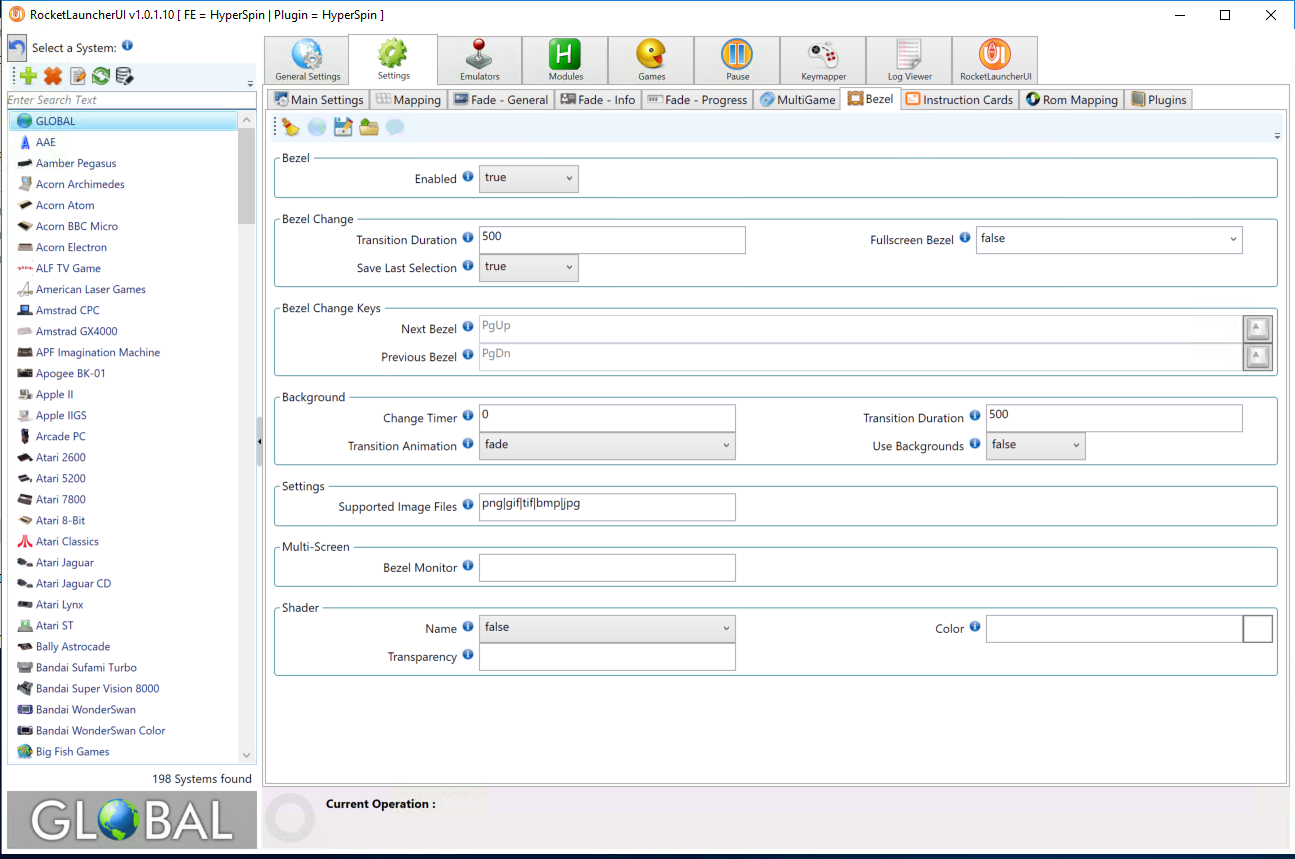Click the Supported Image Files field
This screenshot has height=859, width=1295.
(607, 507)
